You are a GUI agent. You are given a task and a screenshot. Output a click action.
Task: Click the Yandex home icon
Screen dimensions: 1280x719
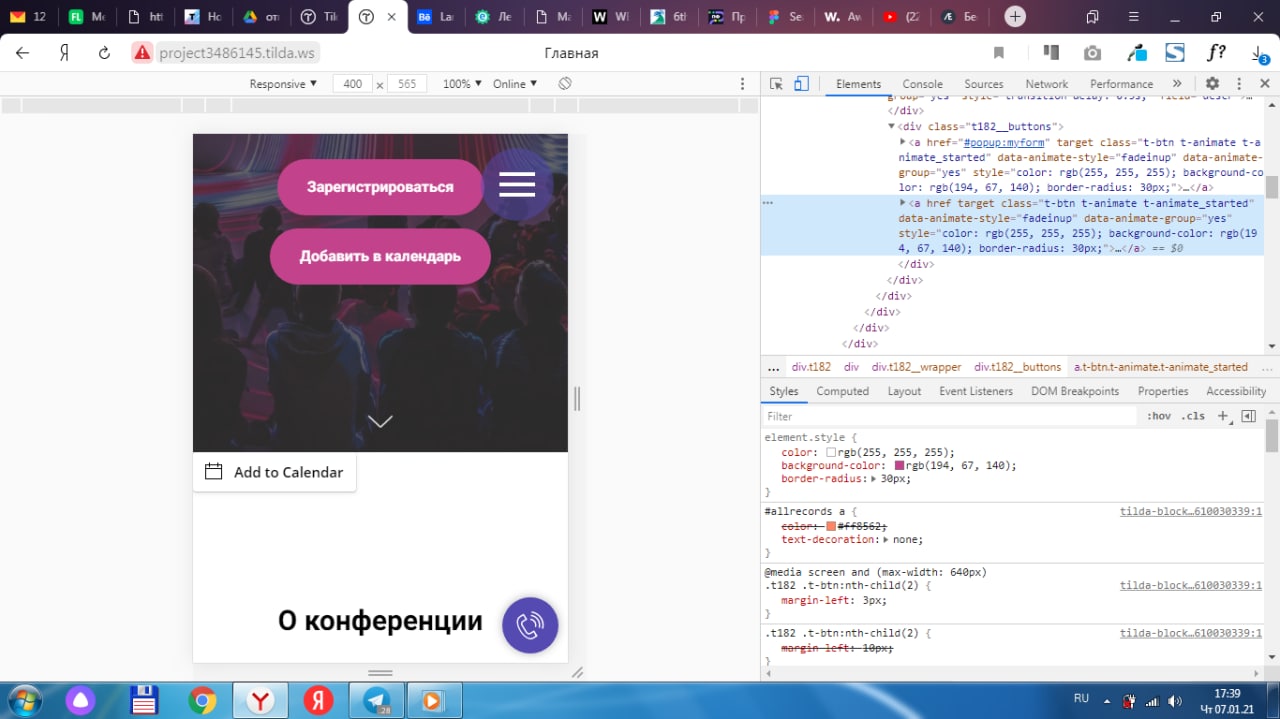pos(64,53)
